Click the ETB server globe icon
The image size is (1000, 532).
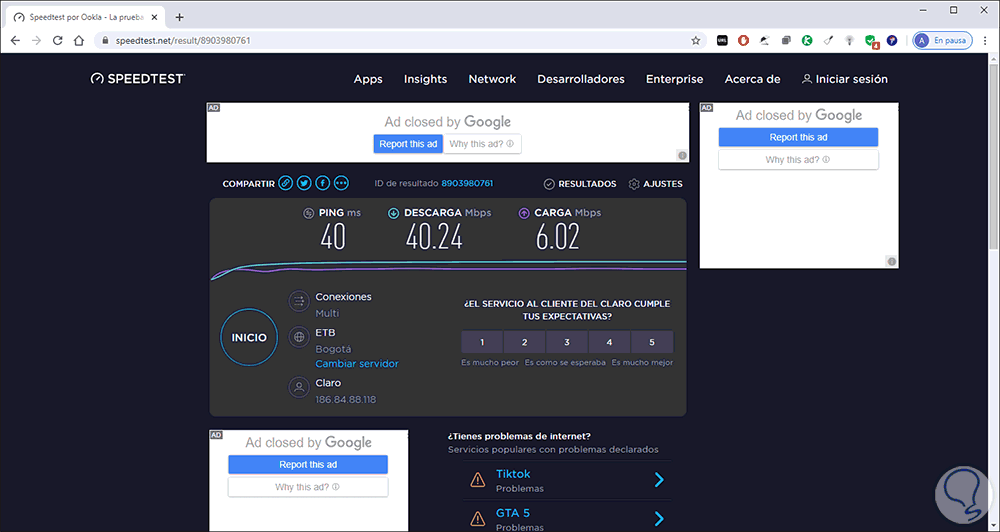298,337
